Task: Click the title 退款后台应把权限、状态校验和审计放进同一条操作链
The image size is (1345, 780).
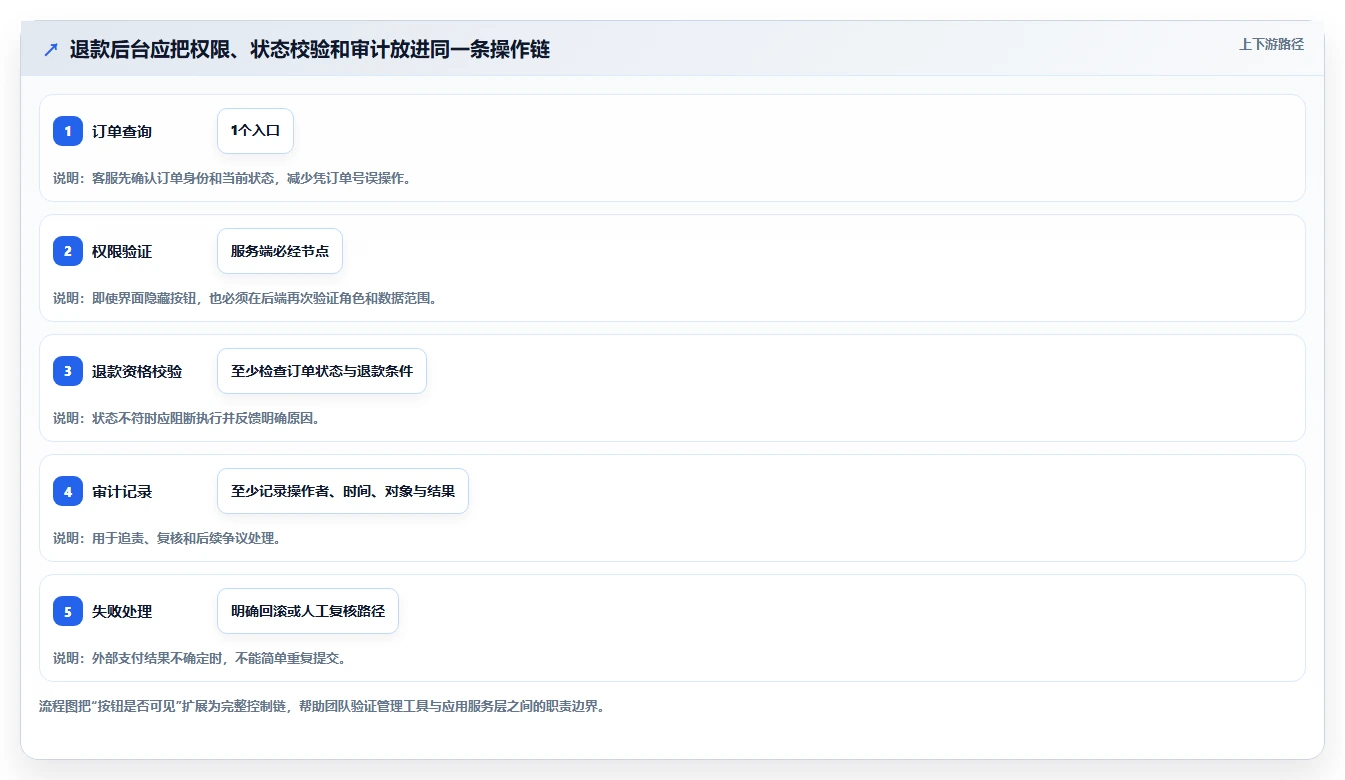Action: click(x=310, y=49)
